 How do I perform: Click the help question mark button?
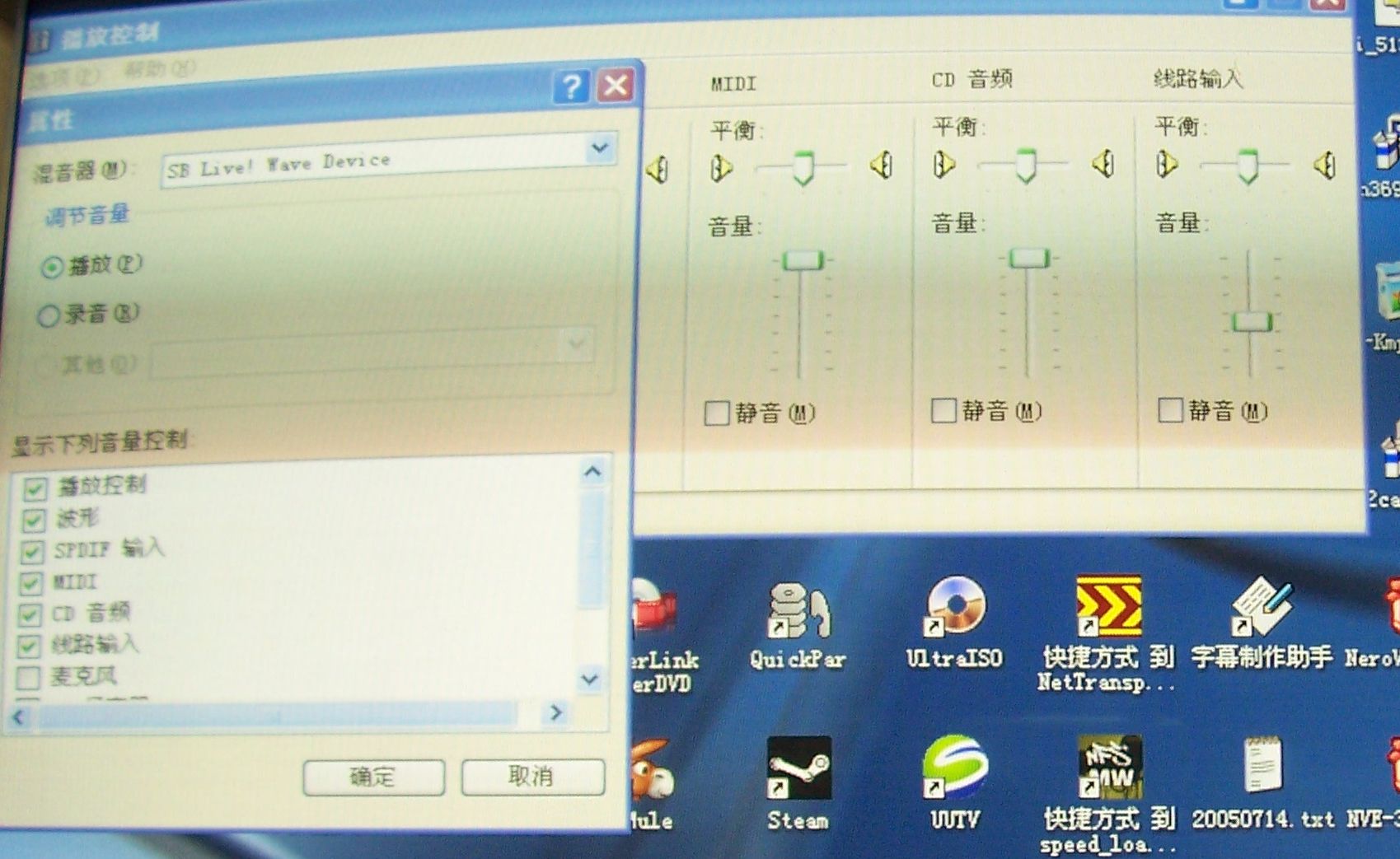click(x=571, y=86)
